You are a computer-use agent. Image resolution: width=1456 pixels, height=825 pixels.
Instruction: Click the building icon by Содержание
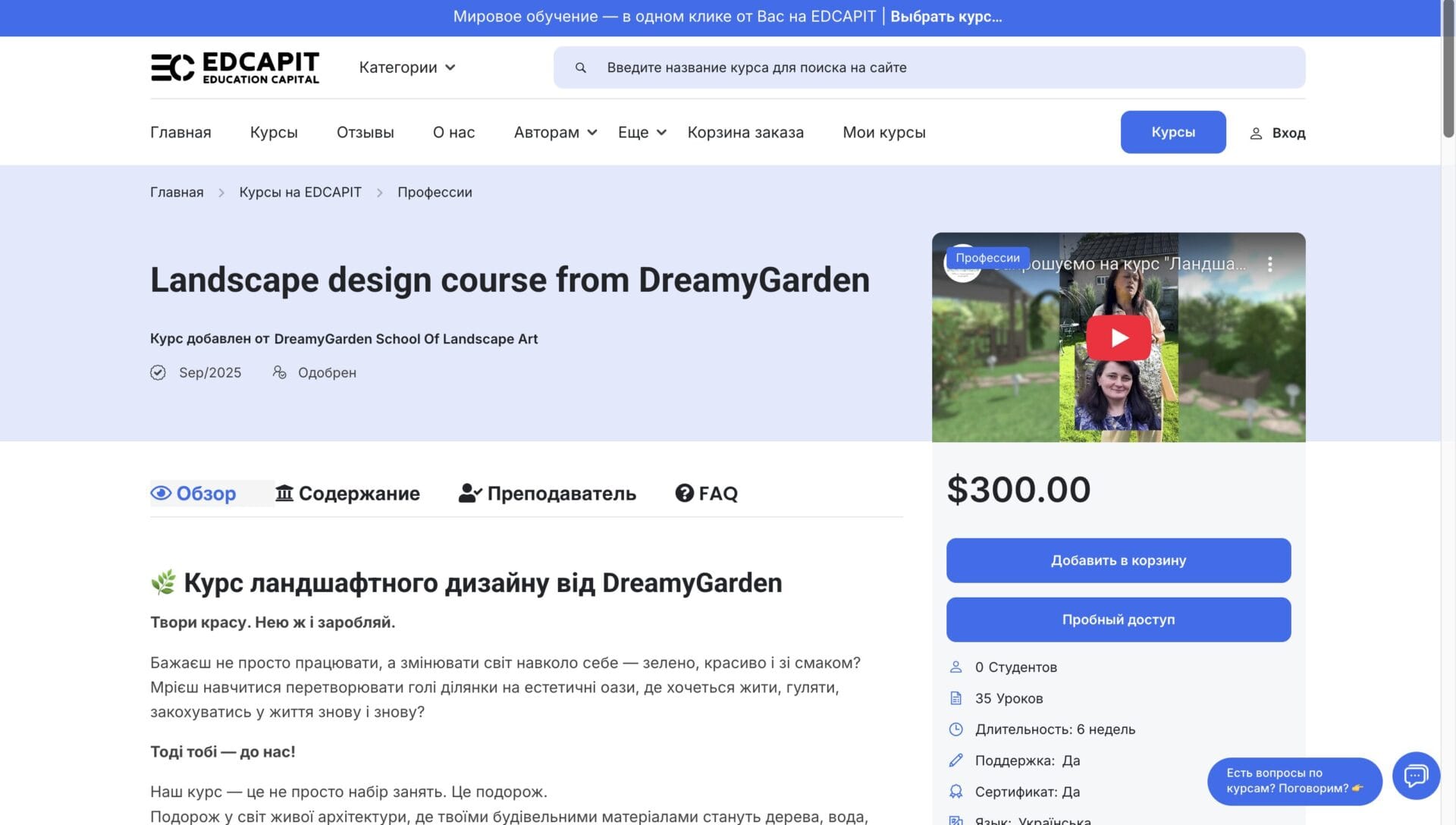[x=284, y=494]
